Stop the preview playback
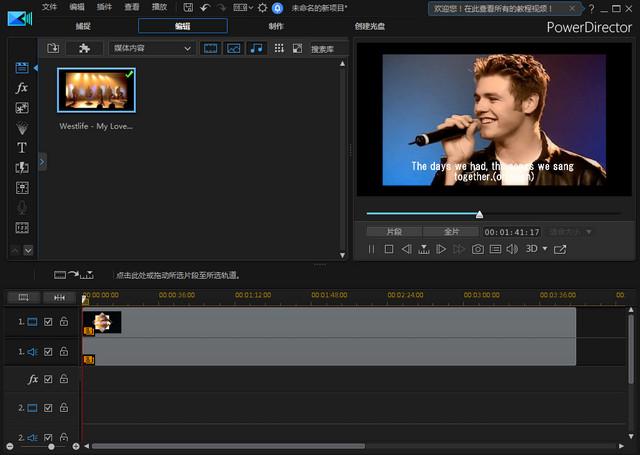 (x=389, y=249)
